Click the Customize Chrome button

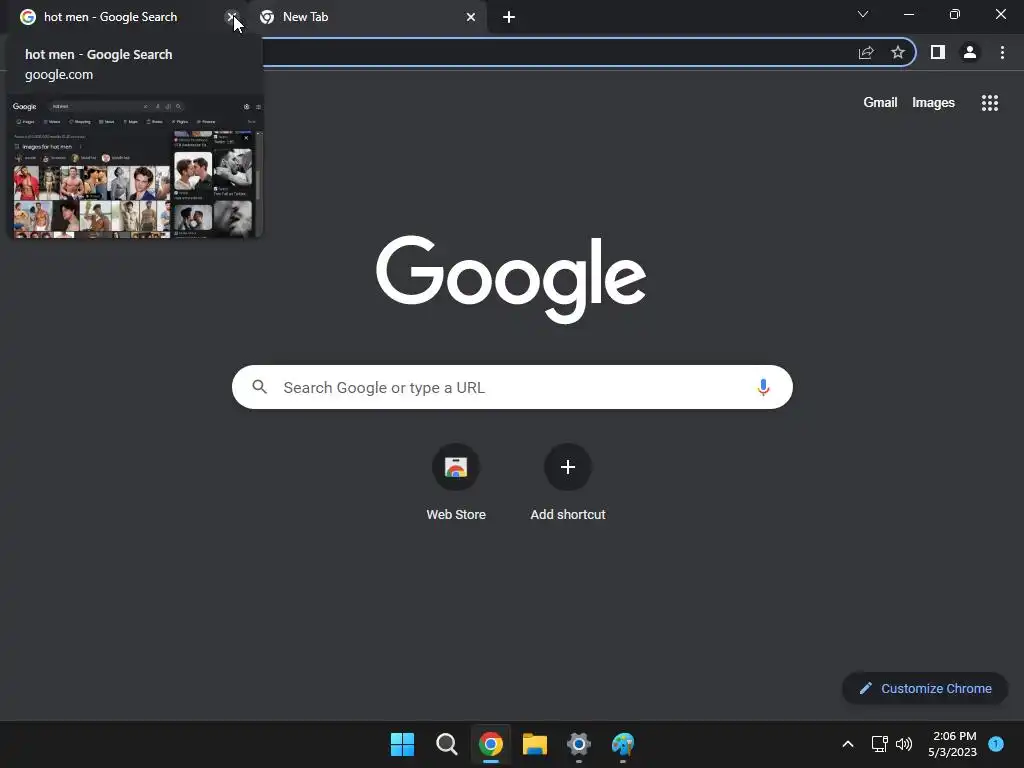click(x=925, y=688)
